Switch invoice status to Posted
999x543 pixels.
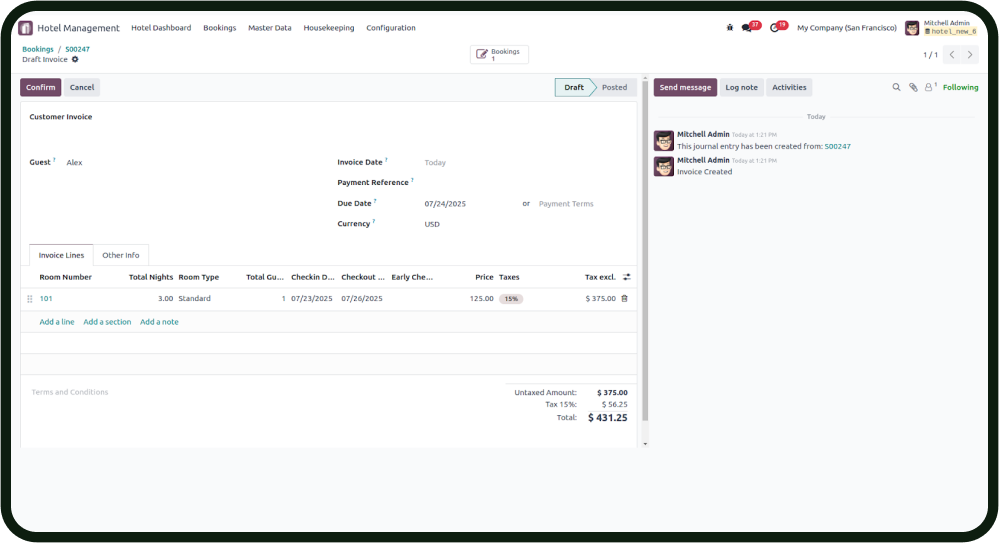point(614,88)
